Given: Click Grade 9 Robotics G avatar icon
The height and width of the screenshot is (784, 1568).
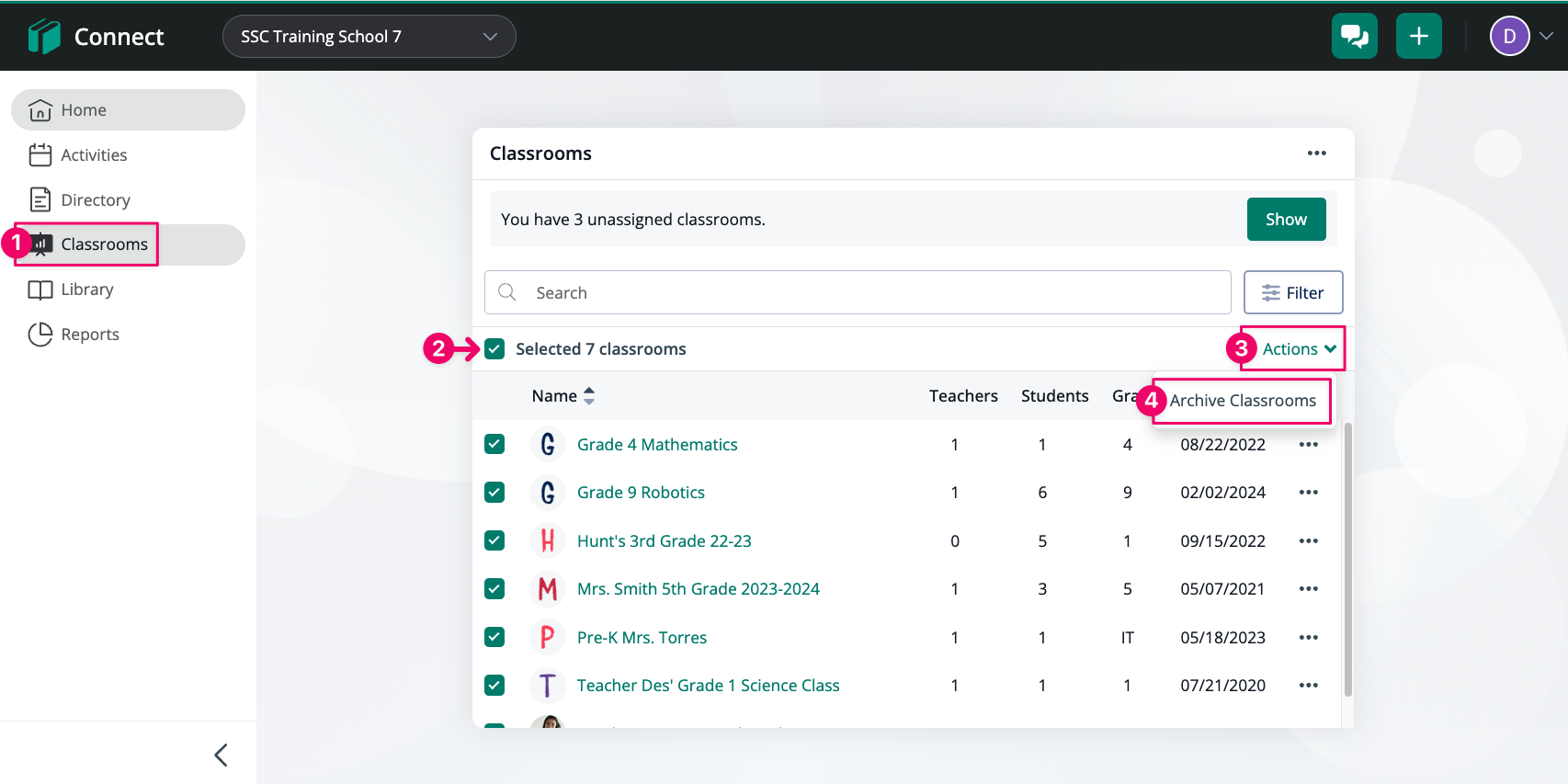Looking at the screenshot, I should [x=548, y=493].
